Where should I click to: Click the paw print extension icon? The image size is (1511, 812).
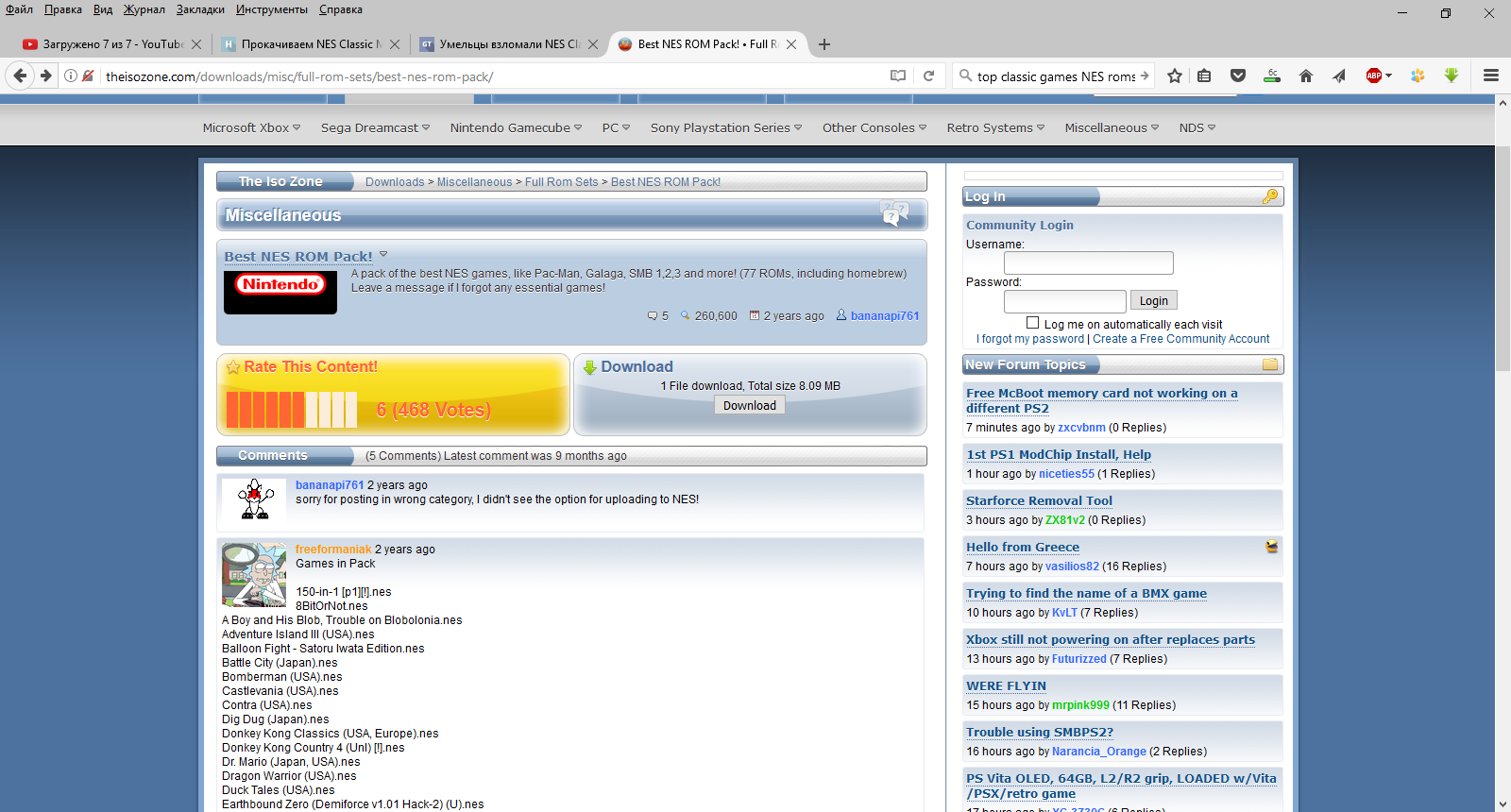click(1418, 76)
